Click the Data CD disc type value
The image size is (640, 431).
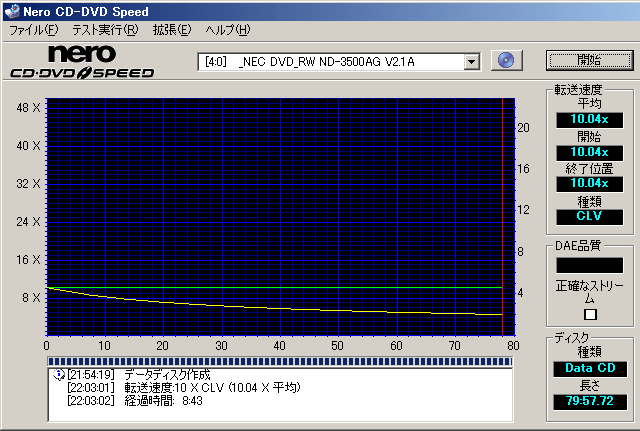(590, 369)
